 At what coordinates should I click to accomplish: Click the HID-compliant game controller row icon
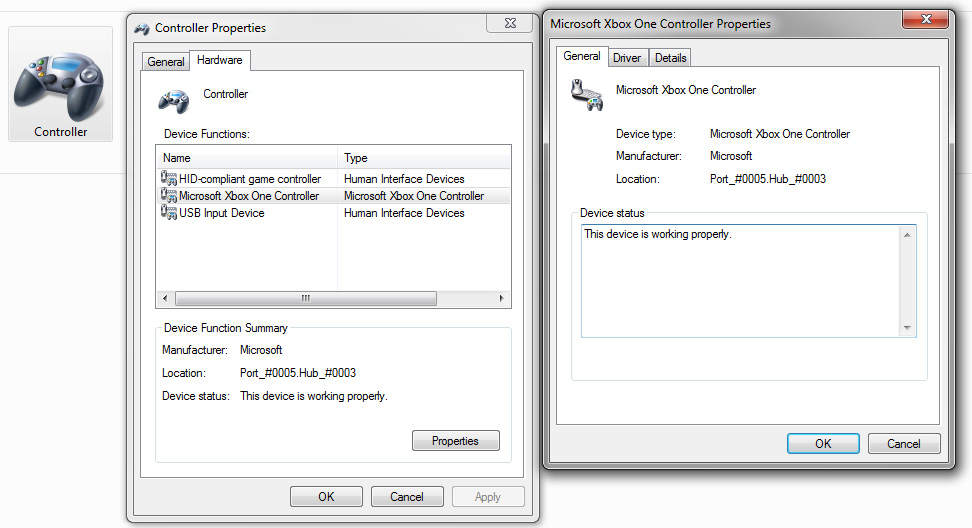pos(168,179)
